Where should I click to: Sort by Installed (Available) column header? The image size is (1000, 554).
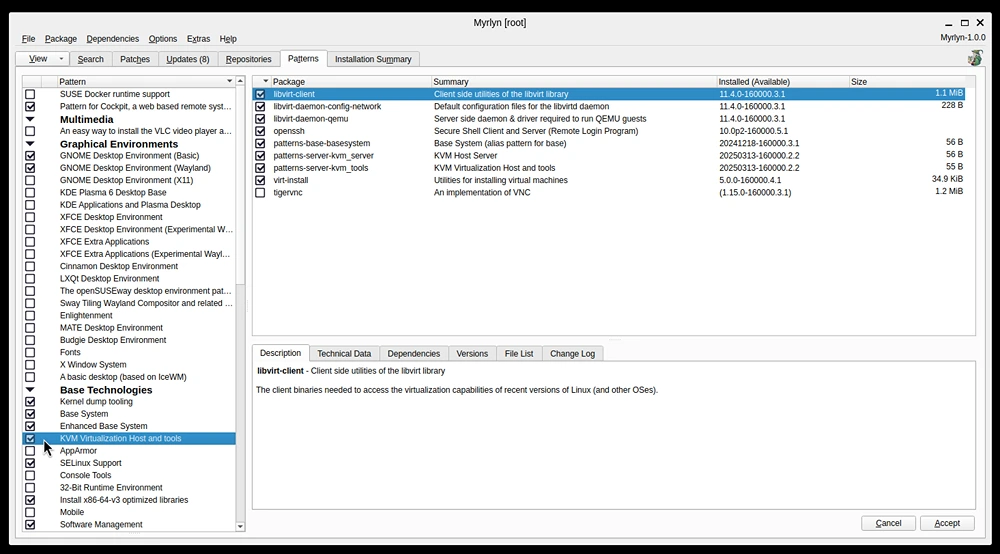point(783,82)
